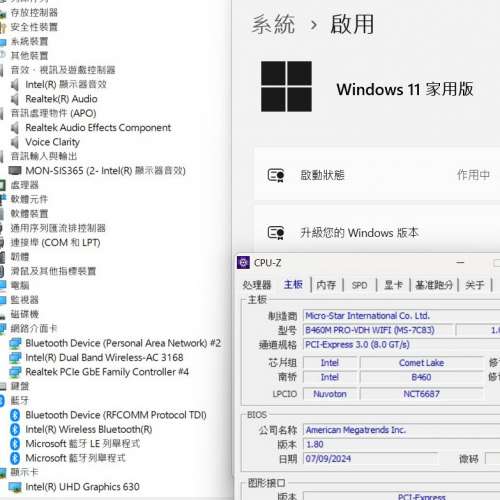Viewport: 500px width, 500px height.
Task: Click the Intel Dual Band Wireless-AC 3168 icon
Action: (x=15, y=358)
